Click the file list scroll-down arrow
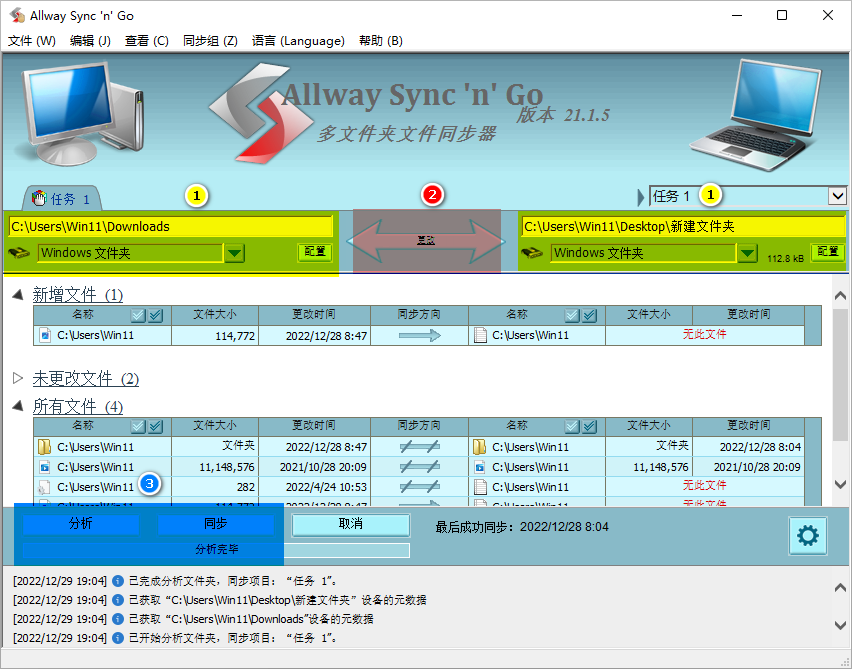 tap(840, 484)
